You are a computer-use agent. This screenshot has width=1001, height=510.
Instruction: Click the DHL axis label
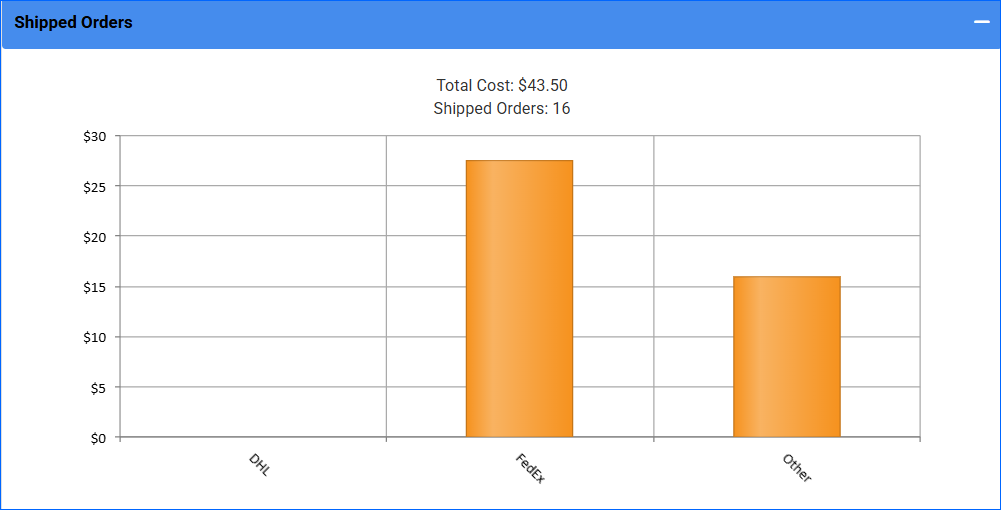tap(260, 465)
